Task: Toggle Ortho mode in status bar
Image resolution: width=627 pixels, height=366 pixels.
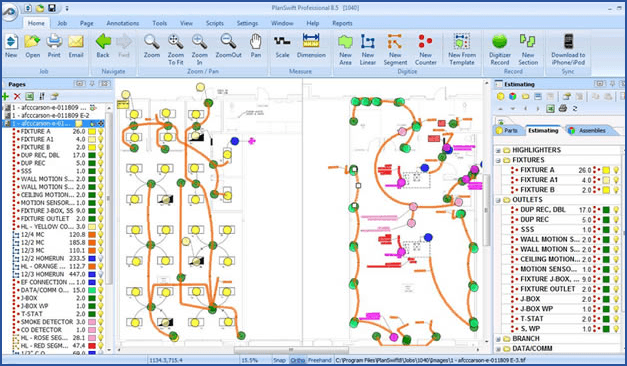Action: (297, 360)
